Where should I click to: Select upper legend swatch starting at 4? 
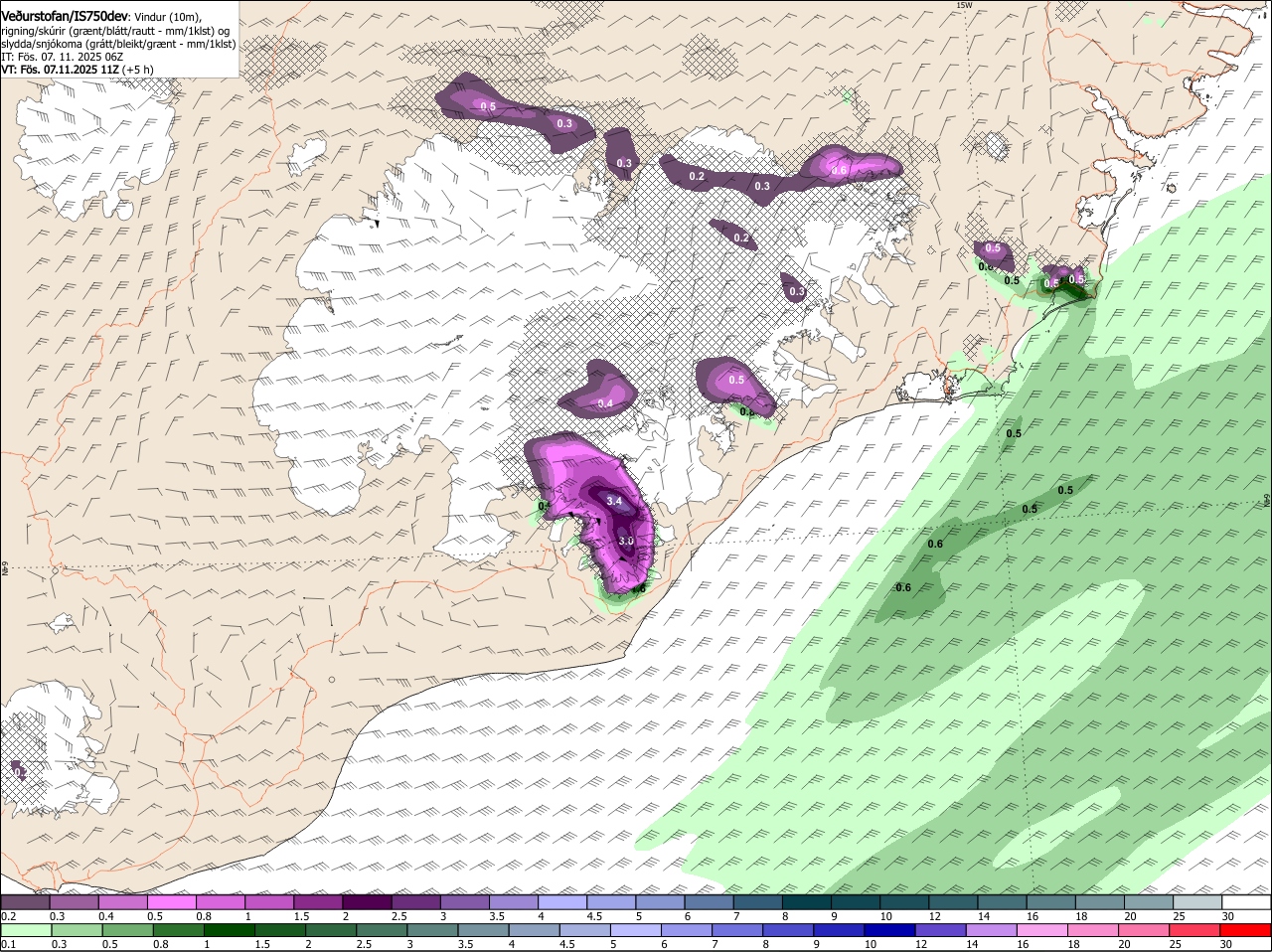pyautogui.click(x=562, y=902)
